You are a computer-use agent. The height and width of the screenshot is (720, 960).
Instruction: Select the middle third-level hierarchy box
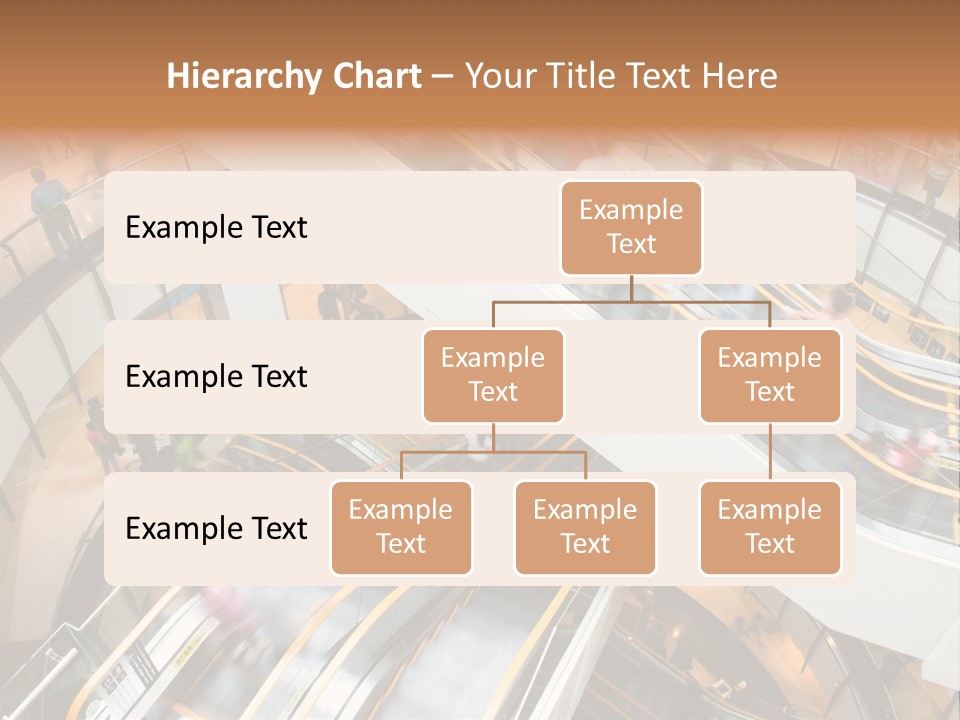tap(585, 527)
